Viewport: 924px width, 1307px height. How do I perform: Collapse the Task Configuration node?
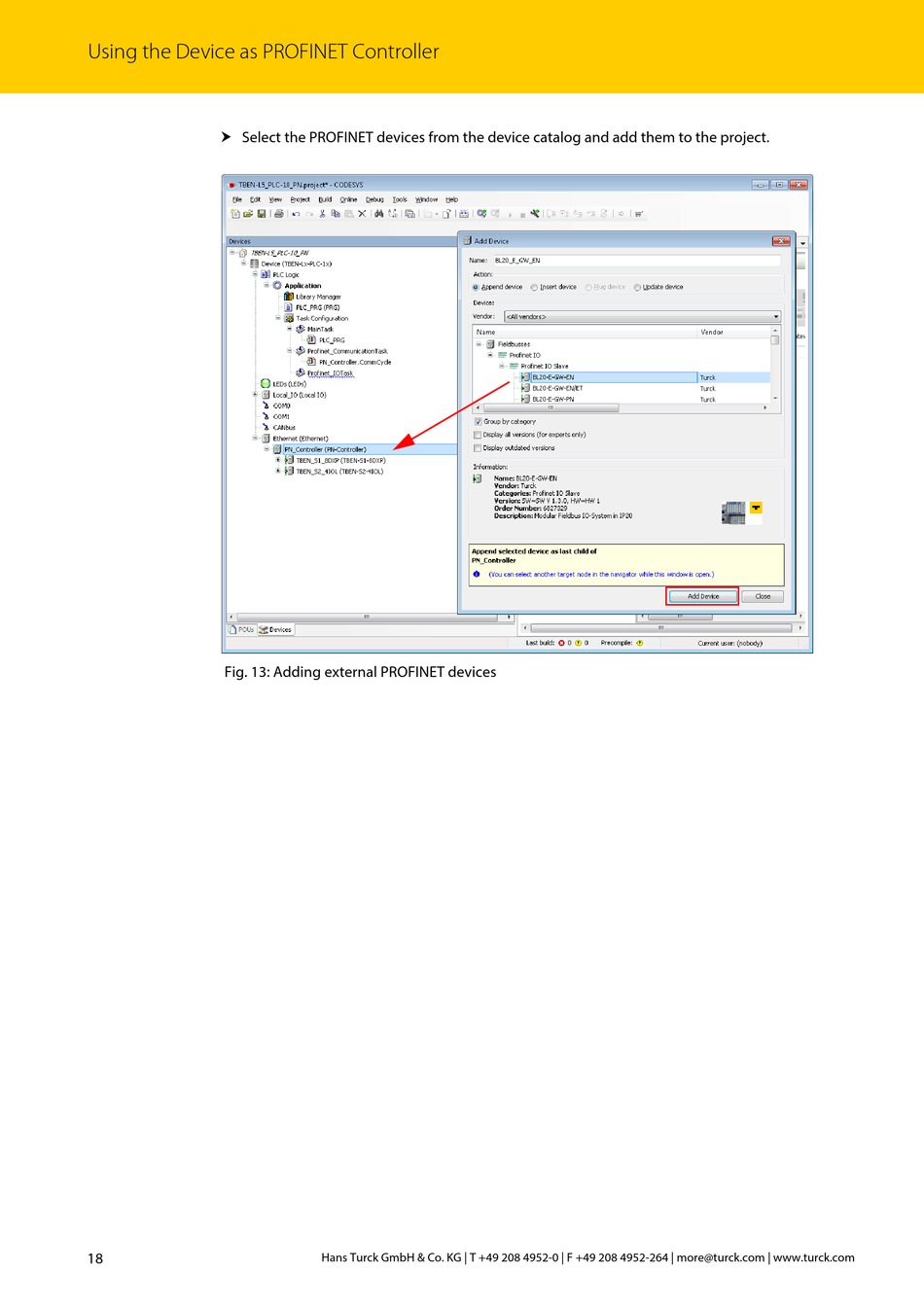click(278, 318)
